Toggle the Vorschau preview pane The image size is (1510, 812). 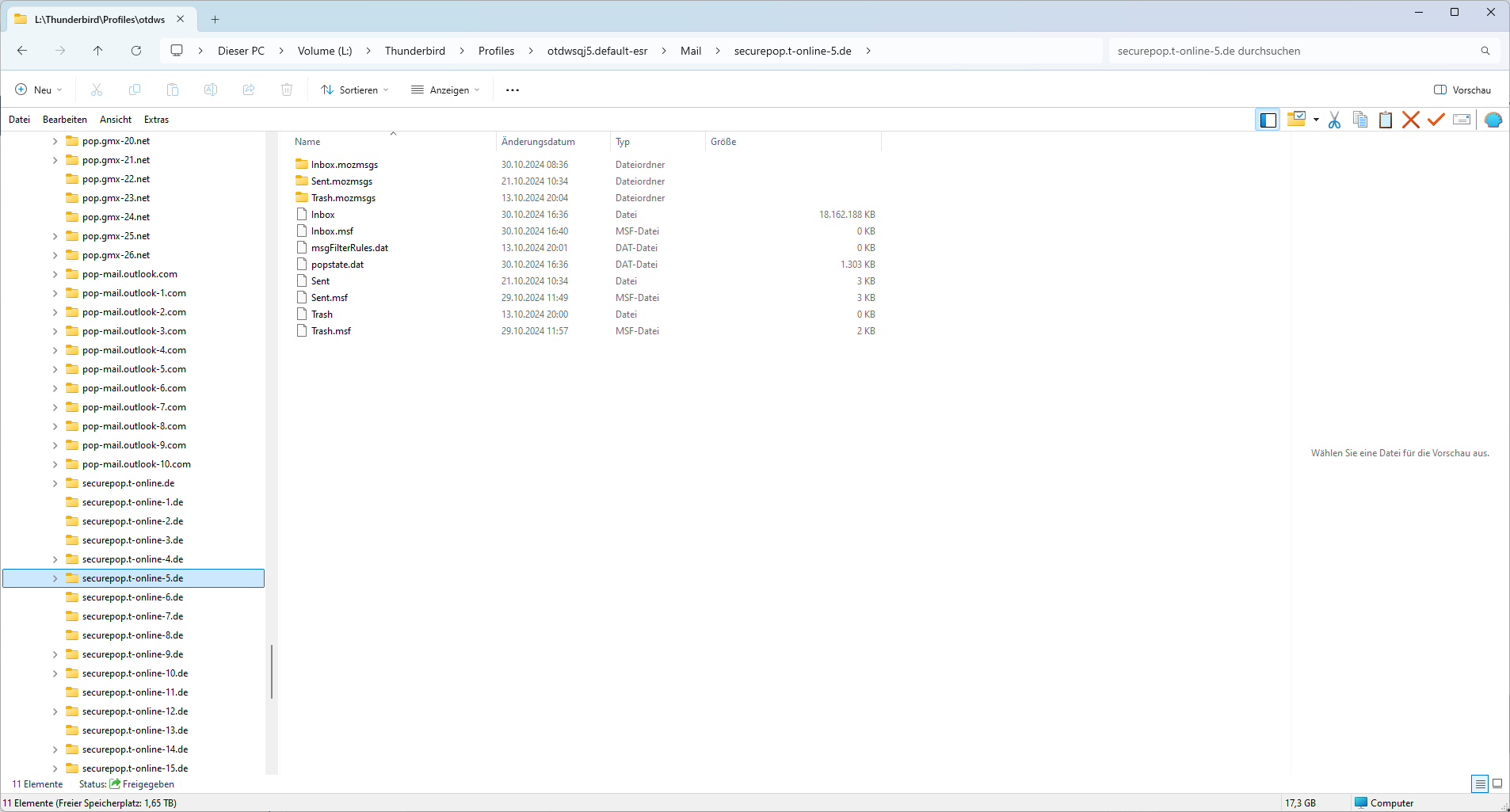tap(1462, 90)
